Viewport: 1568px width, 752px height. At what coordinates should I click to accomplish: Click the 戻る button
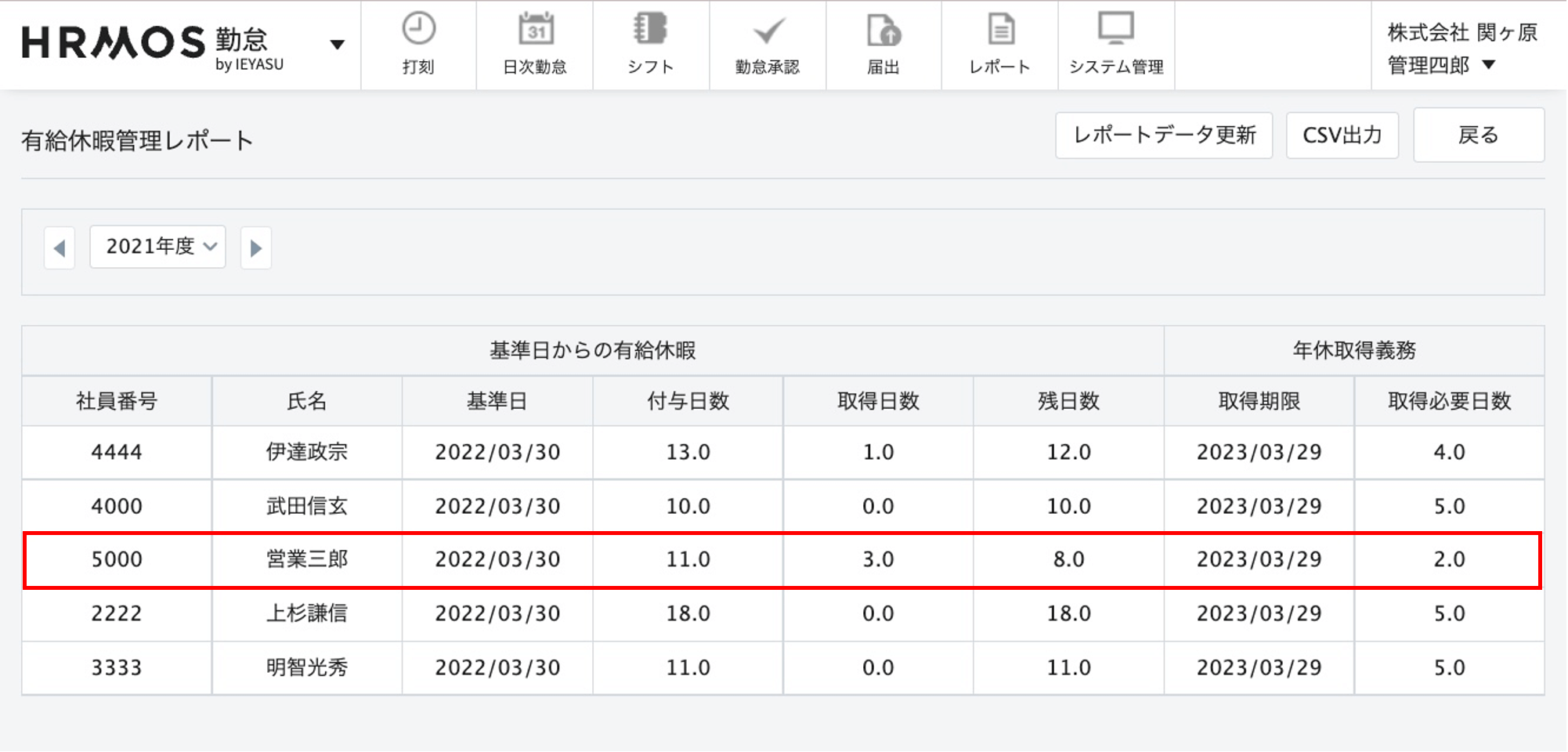pyautogui.click(x=1478, y=136)
